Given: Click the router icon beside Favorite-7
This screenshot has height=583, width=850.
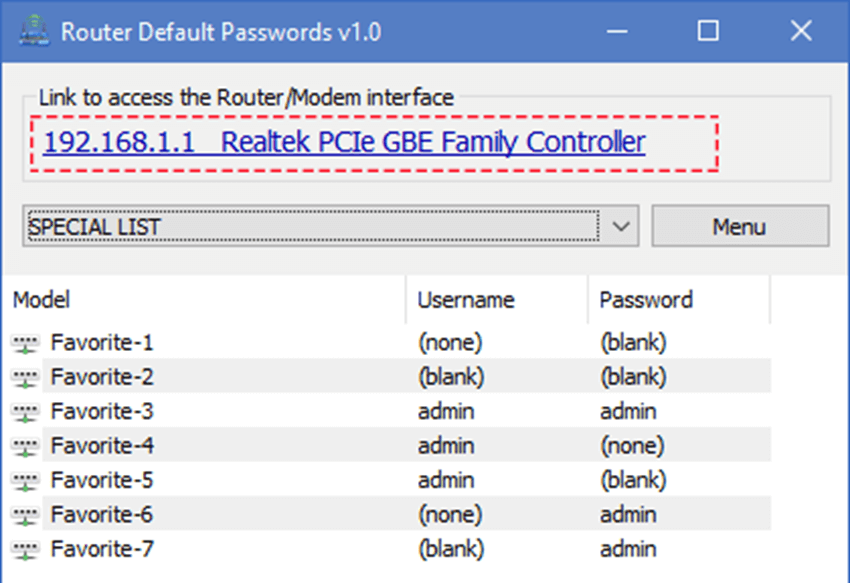Looking at the screenshot, I should pos(25,550).
